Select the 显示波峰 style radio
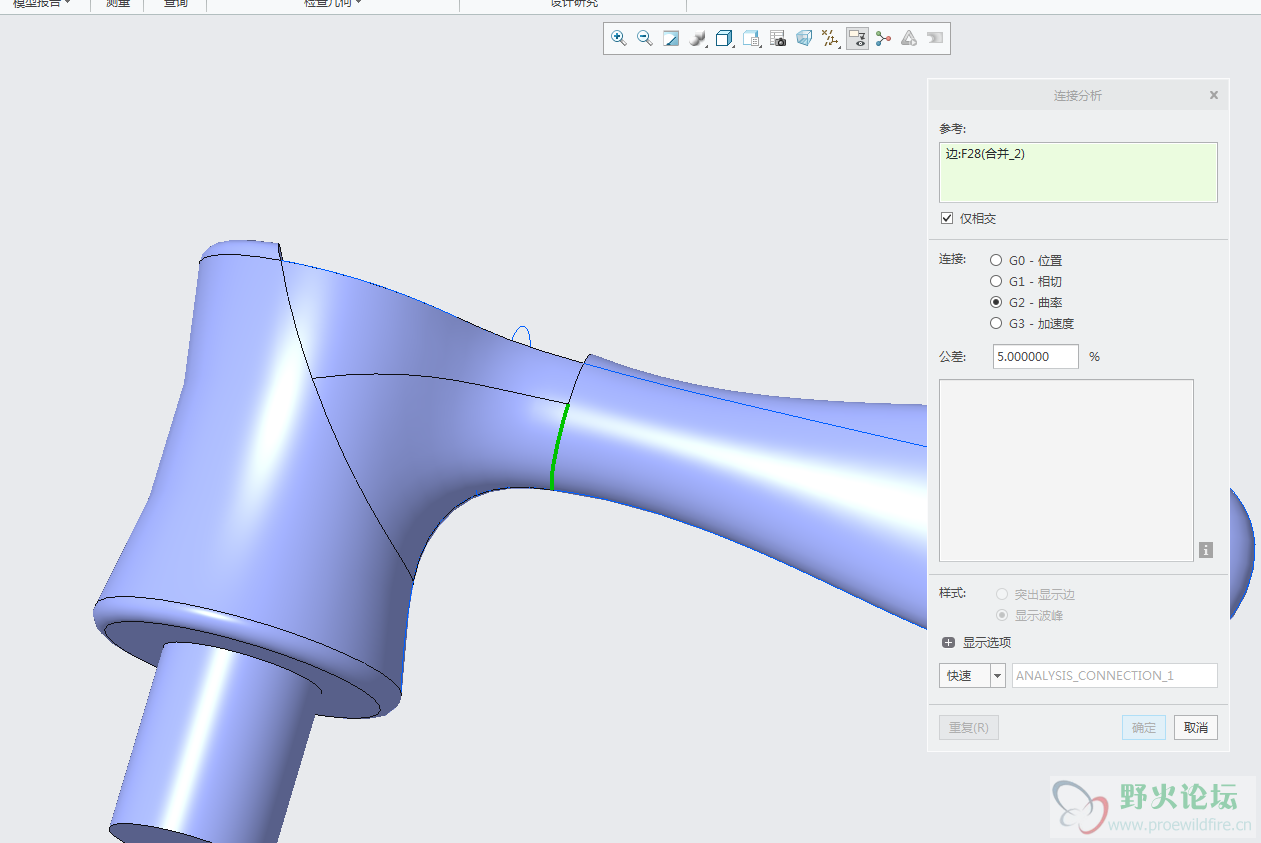Viewport: 1261px width, 843px height. tap(1002, 615)
